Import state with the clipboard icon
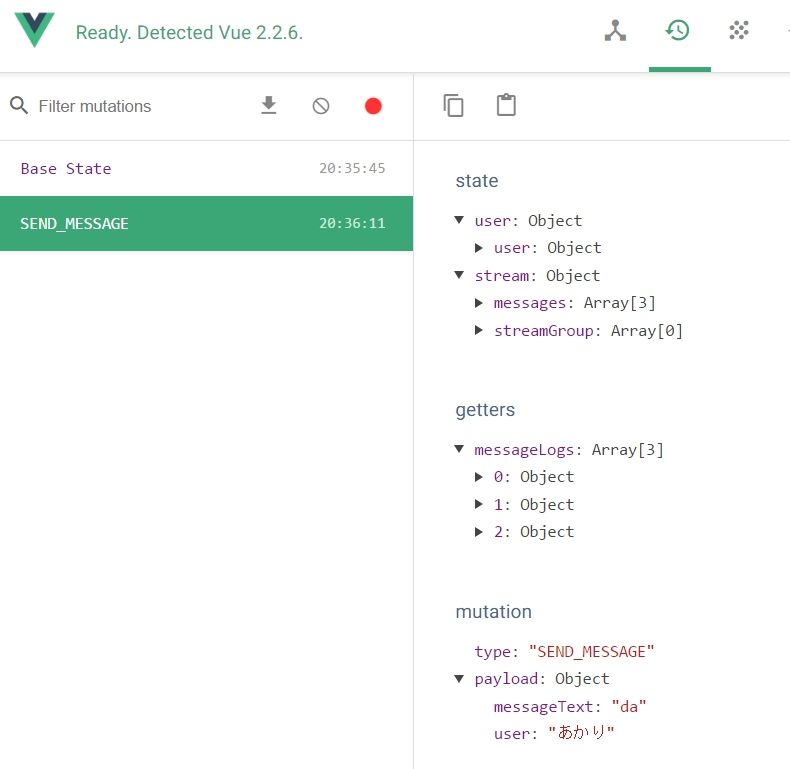Screen dimensions: 790x769 (506, 105)
